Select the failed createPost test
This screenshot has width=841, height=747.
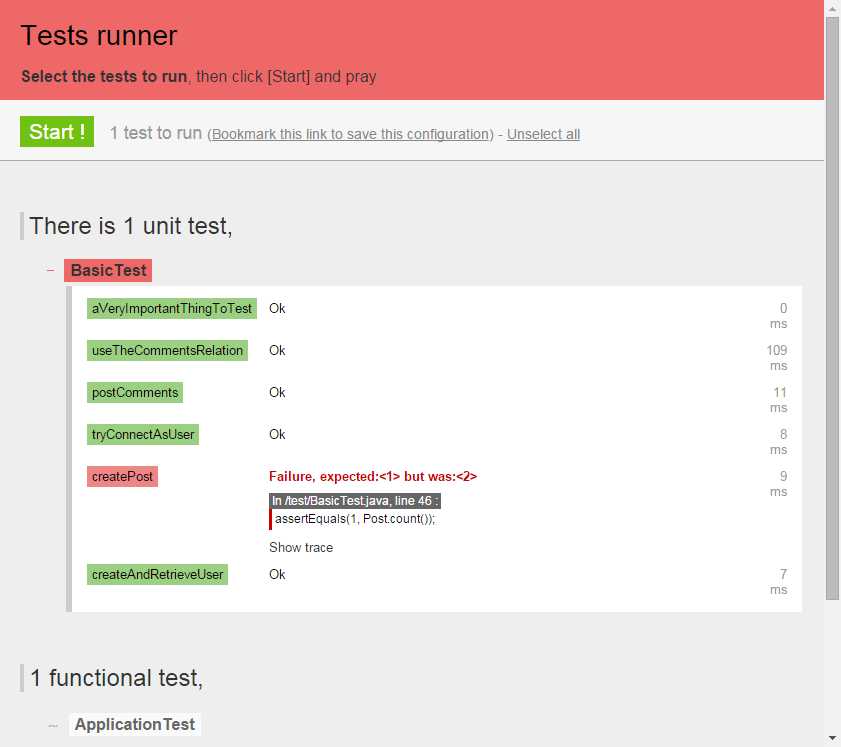(122, 477)
